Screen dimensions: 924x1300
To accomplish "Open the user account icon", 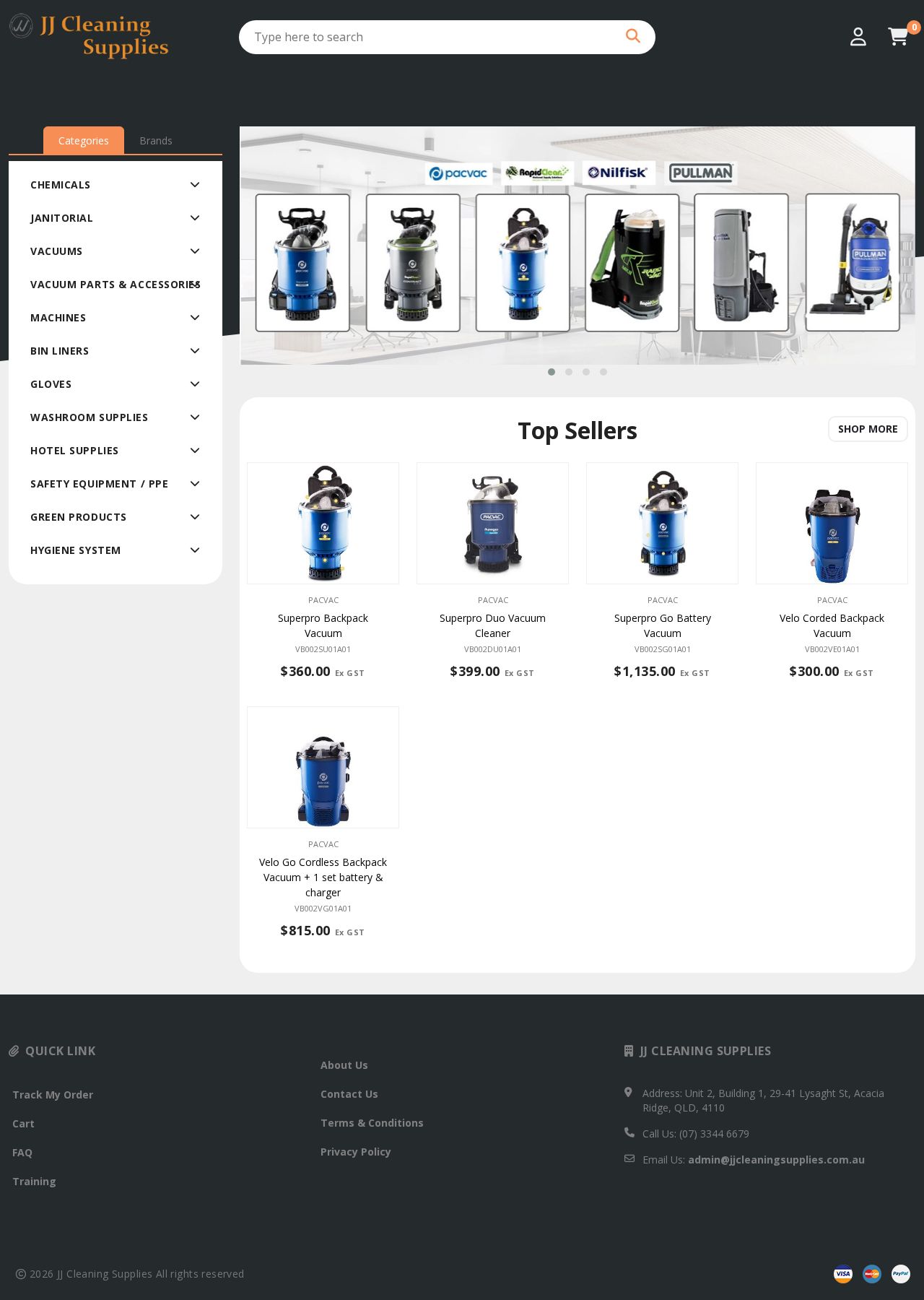I will tap(858, 37).
